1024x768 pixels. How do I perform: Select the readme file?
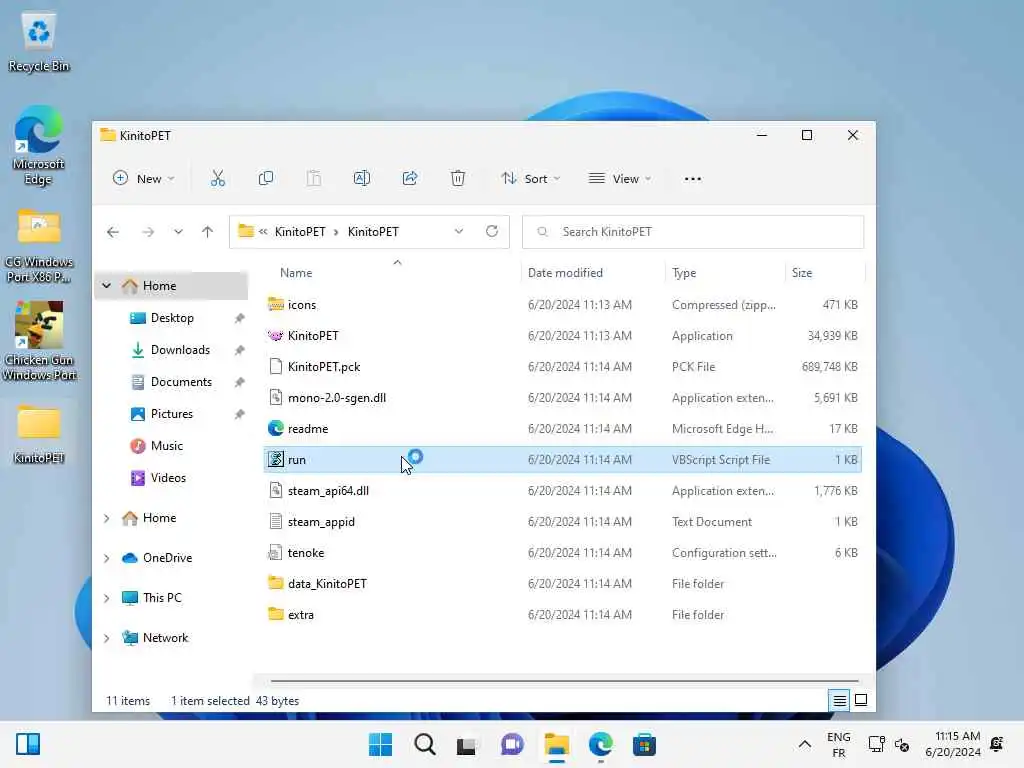tap(563, 429)
